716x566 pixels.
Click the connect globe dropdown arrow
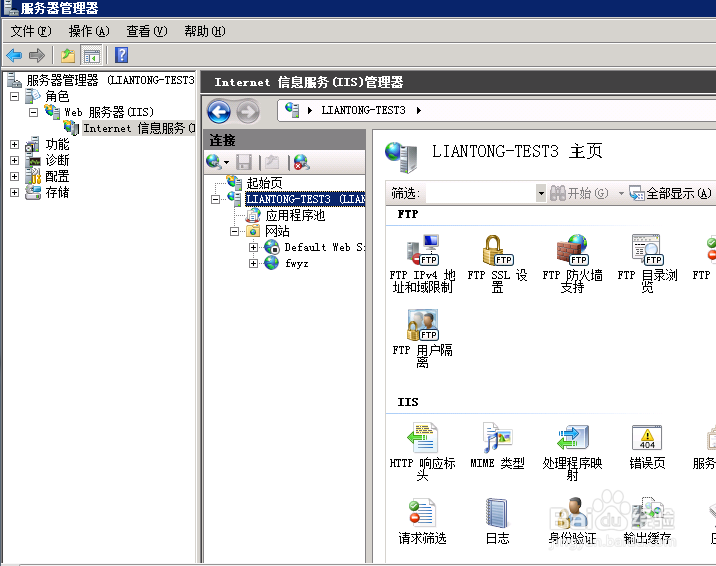226,162
